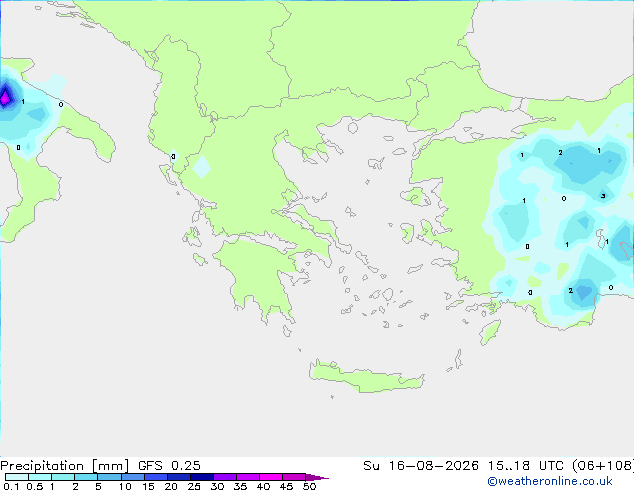
Task: Open the weatheronline.co.uk link
Action: (x=550, y=481)
